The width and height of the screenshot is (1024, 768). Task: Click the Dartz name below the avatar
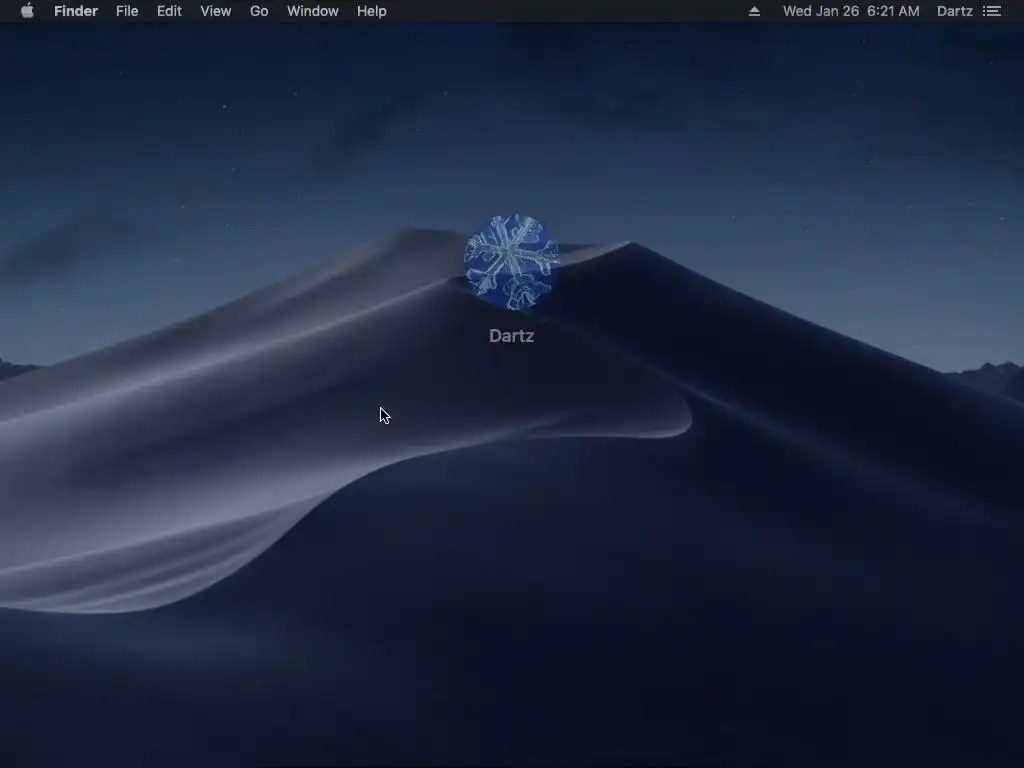coord(511,336)
